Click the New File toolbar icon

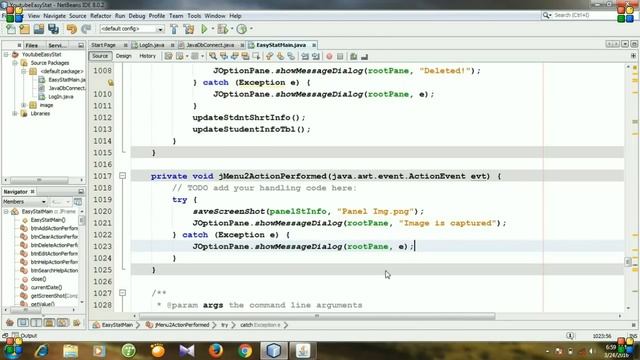(11, 29)
